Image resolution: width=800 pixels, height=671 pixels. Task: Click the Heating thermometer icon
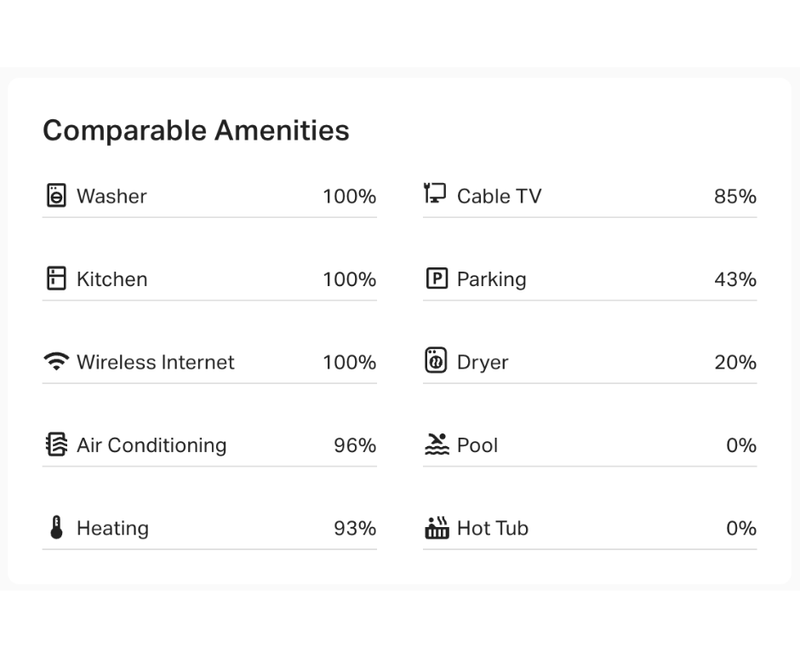(56, 528)
